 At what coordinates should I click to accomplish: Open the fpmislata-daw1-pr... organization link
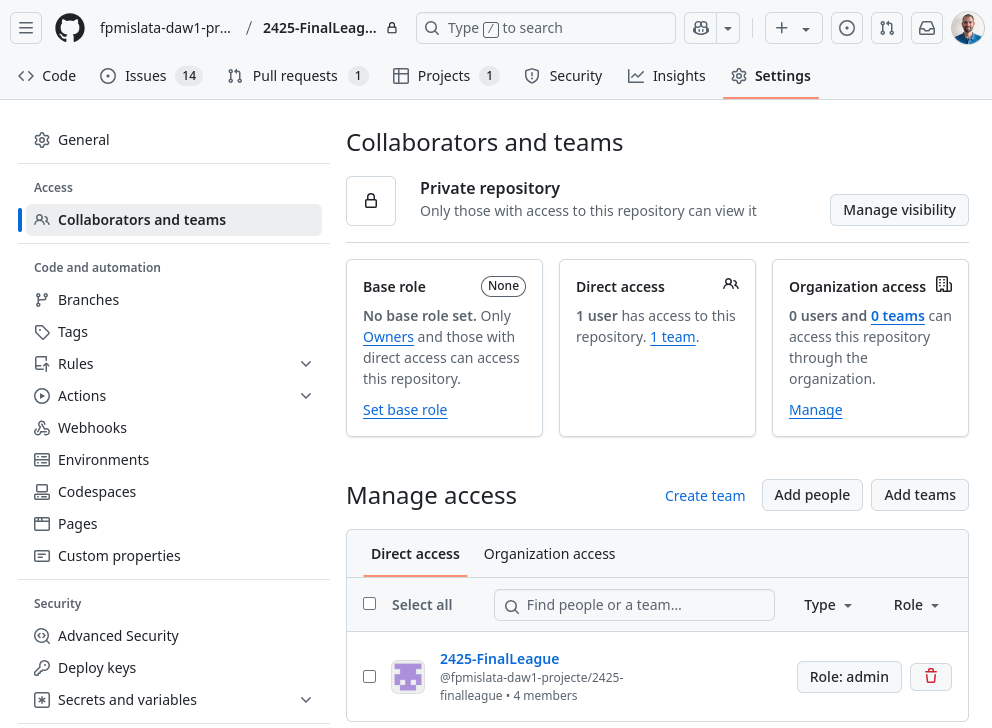point(165,28)
